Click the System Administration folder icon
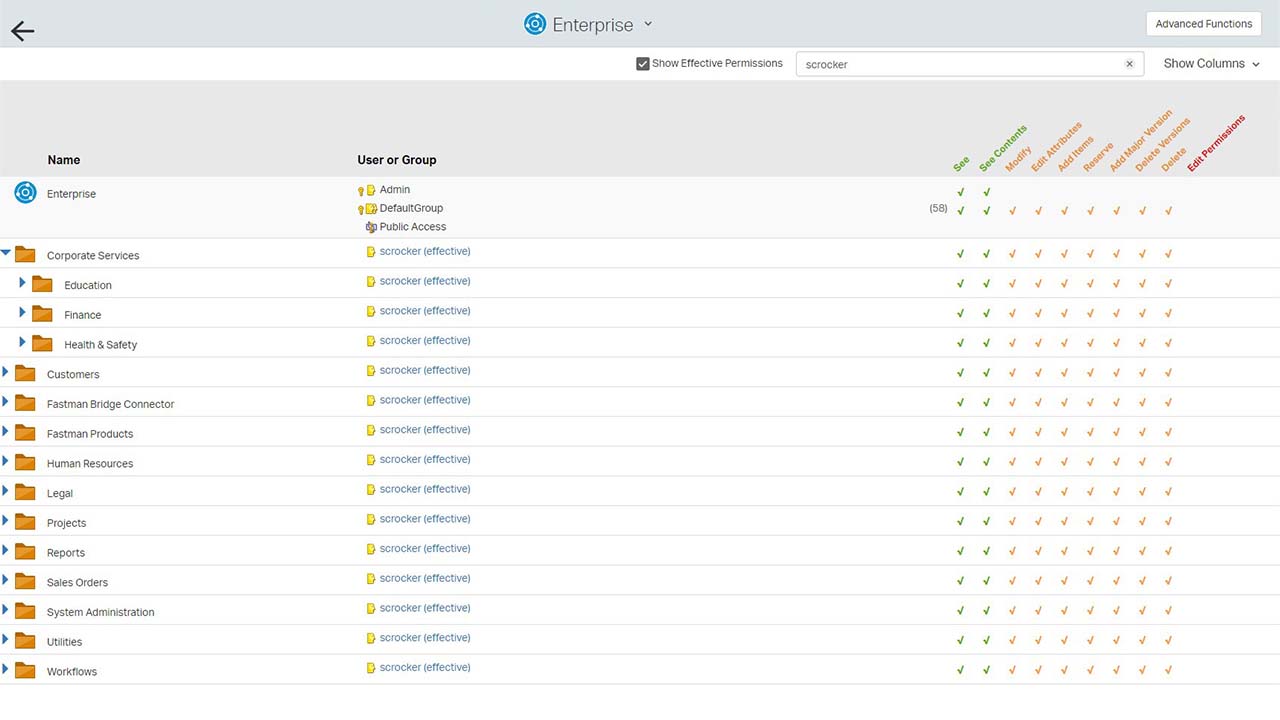1280x720 pixels. (25, 611)
